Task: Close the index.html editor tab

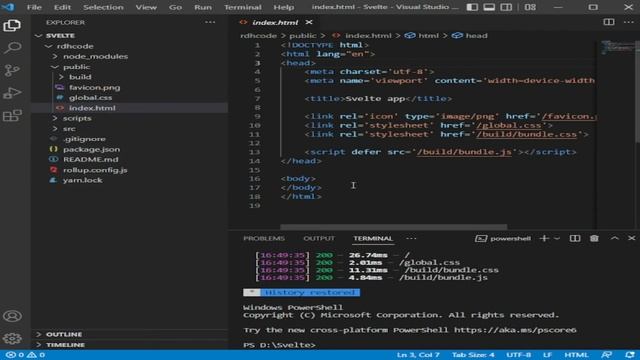Action: [x=309, y=22]
